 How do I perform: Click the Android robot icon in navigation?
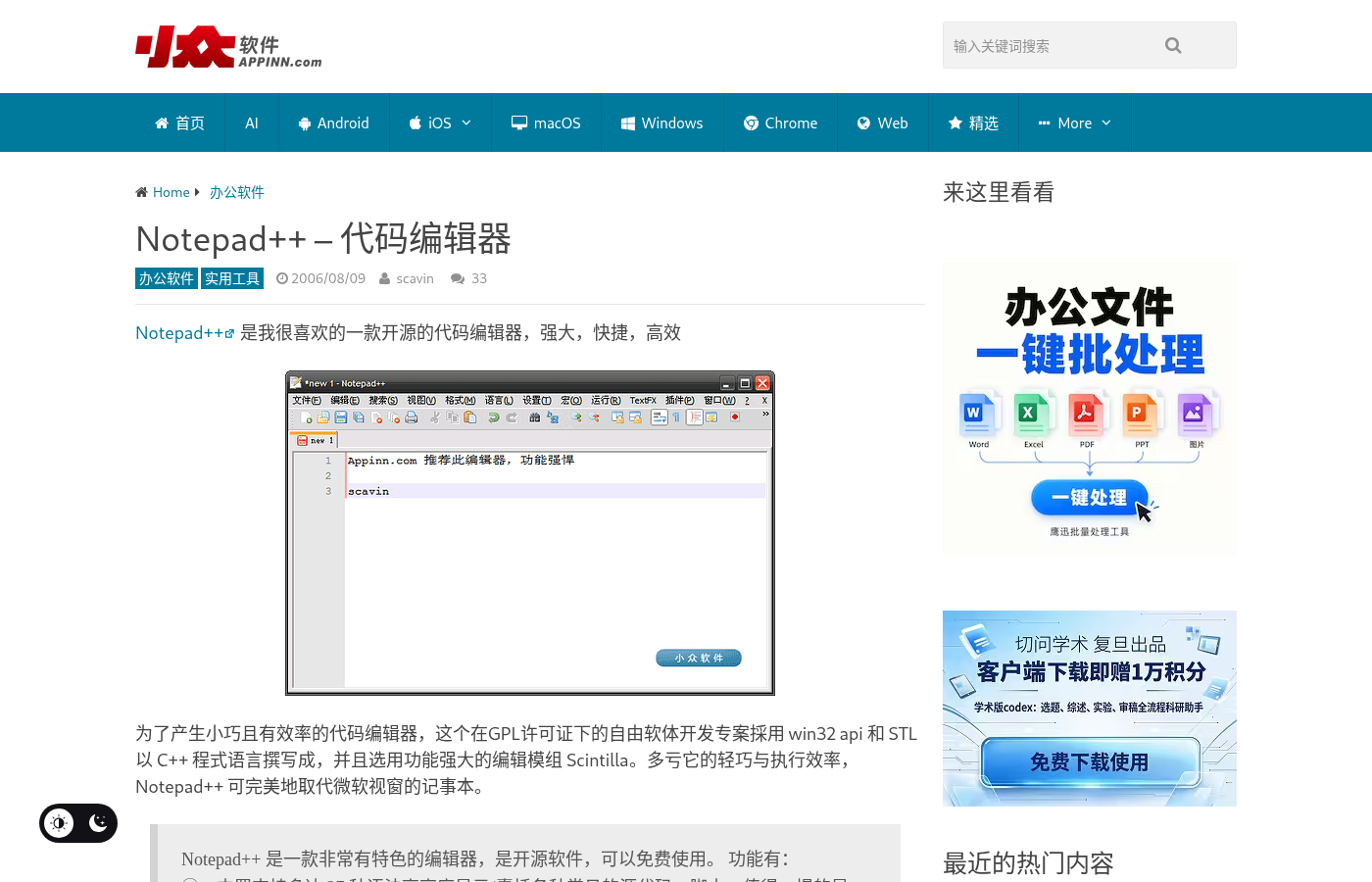tap(305, 123)
